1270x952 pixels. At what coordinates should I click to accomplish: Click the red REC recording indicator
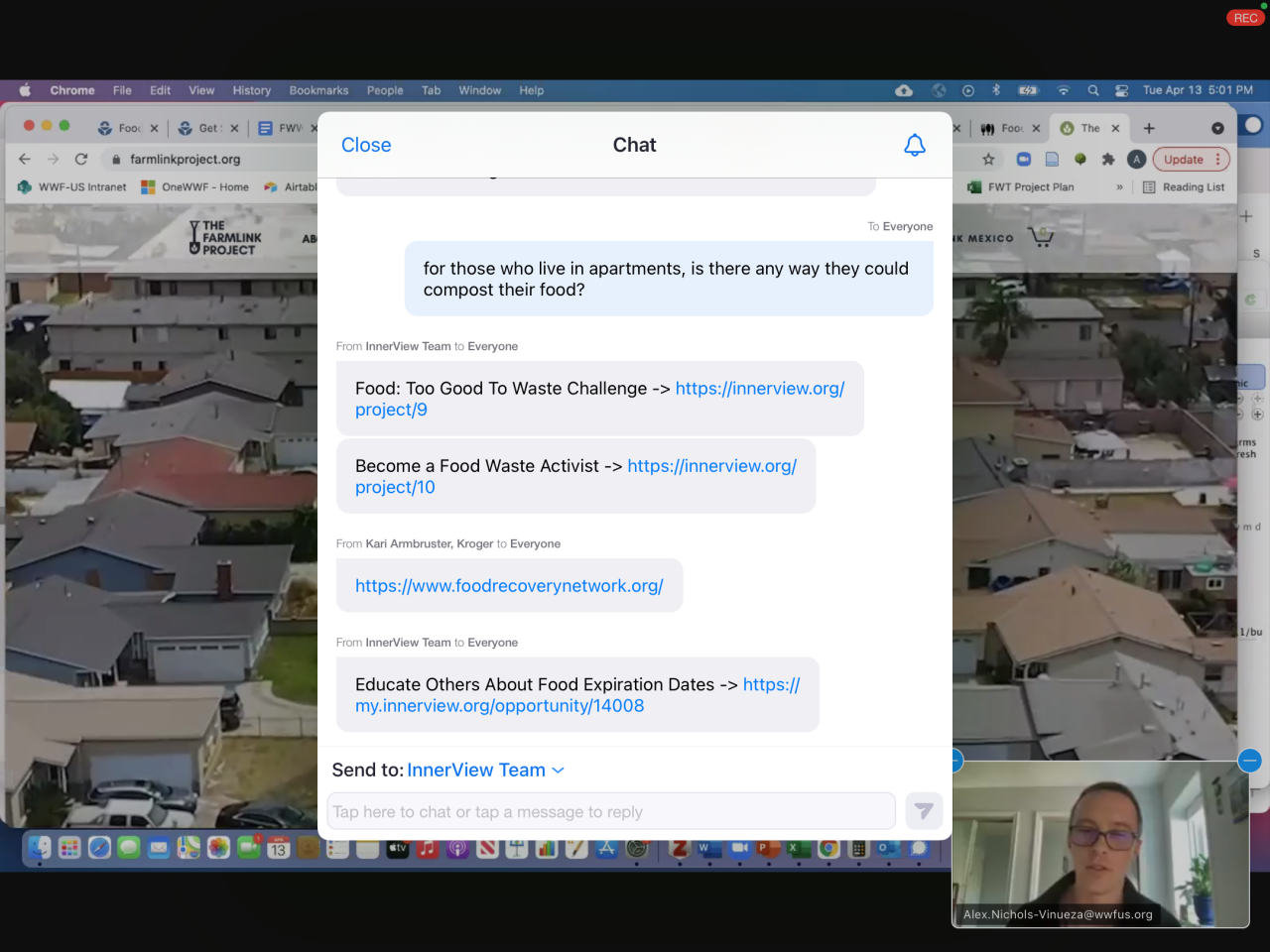tap(1245, 18)
